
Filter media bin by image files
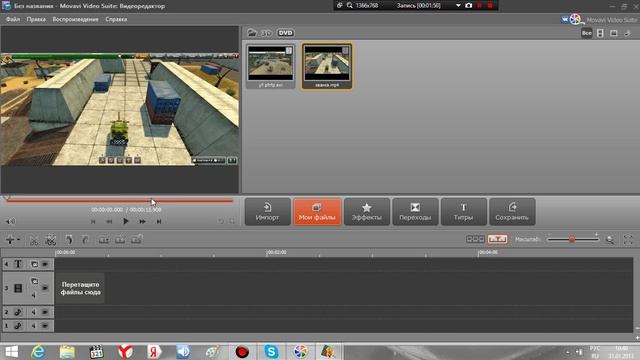coord(614,33)
